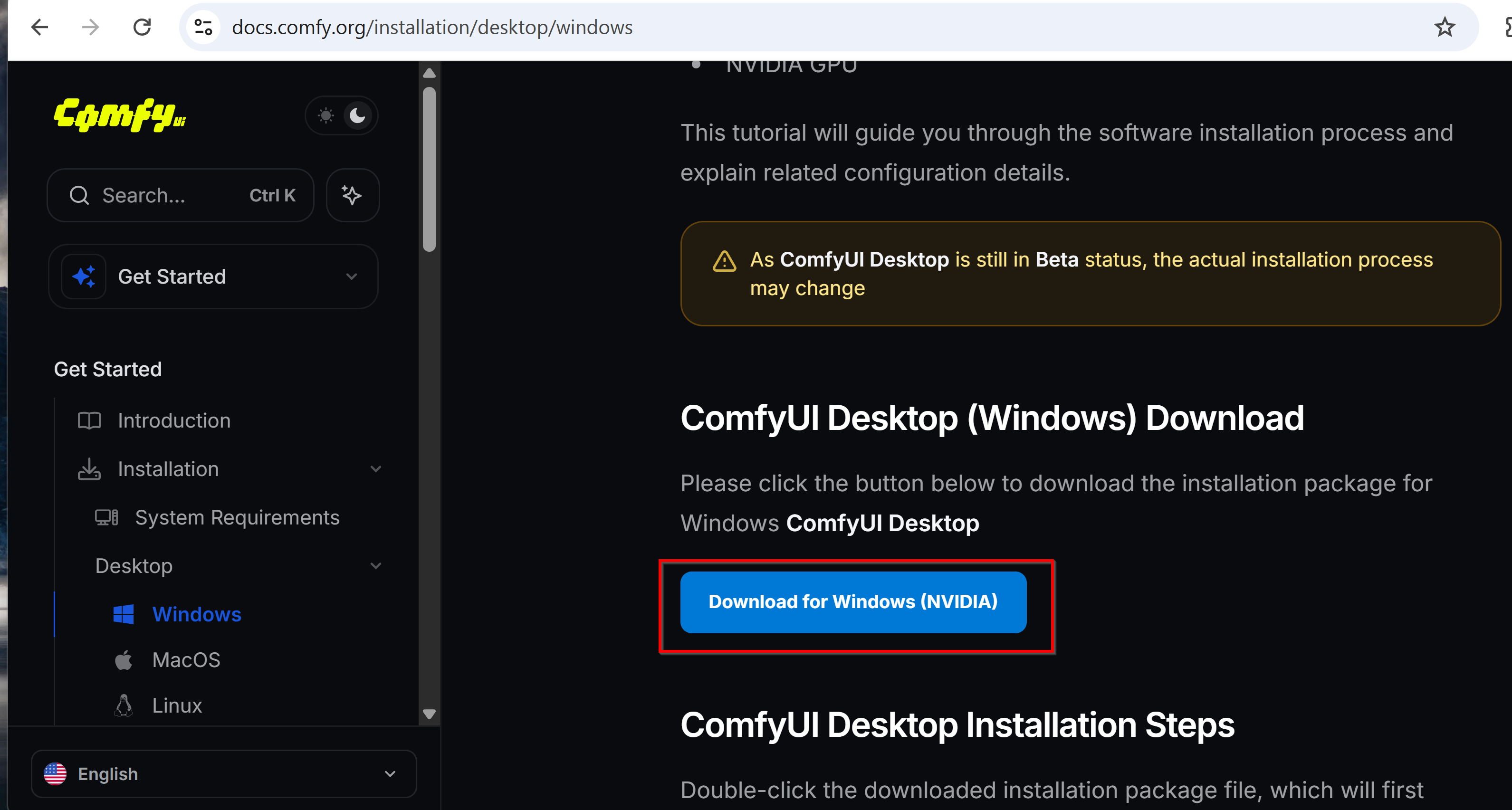Open the Linux installation page

pyautogui.click(x=177, y=705)
